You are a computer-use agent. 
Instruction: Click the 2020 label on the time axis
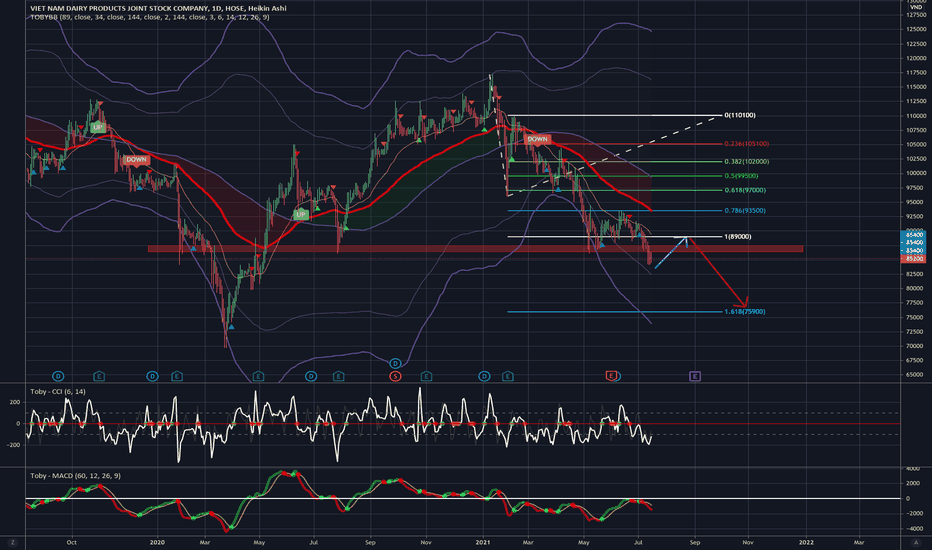(157, 542)
